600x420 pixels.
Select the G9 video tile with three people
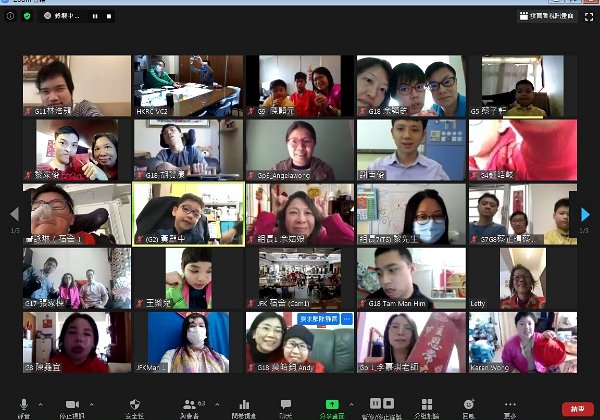300,86
